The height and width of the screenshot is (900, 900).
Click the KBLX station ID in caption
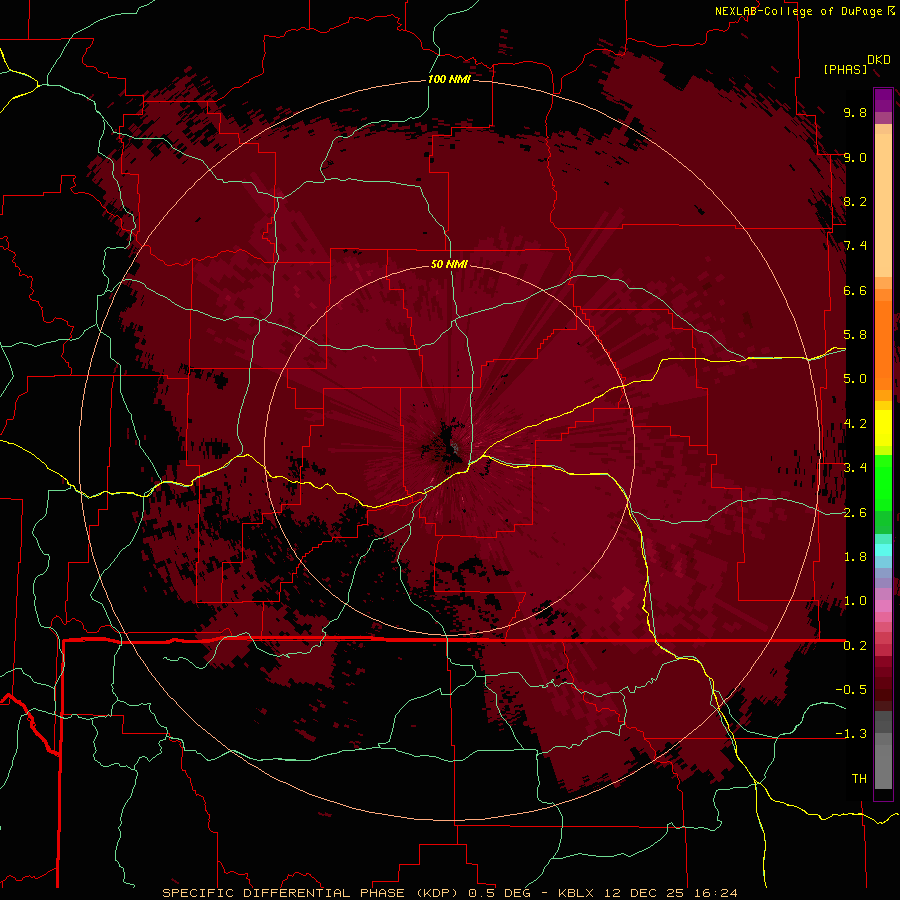(x=578, y=893)
